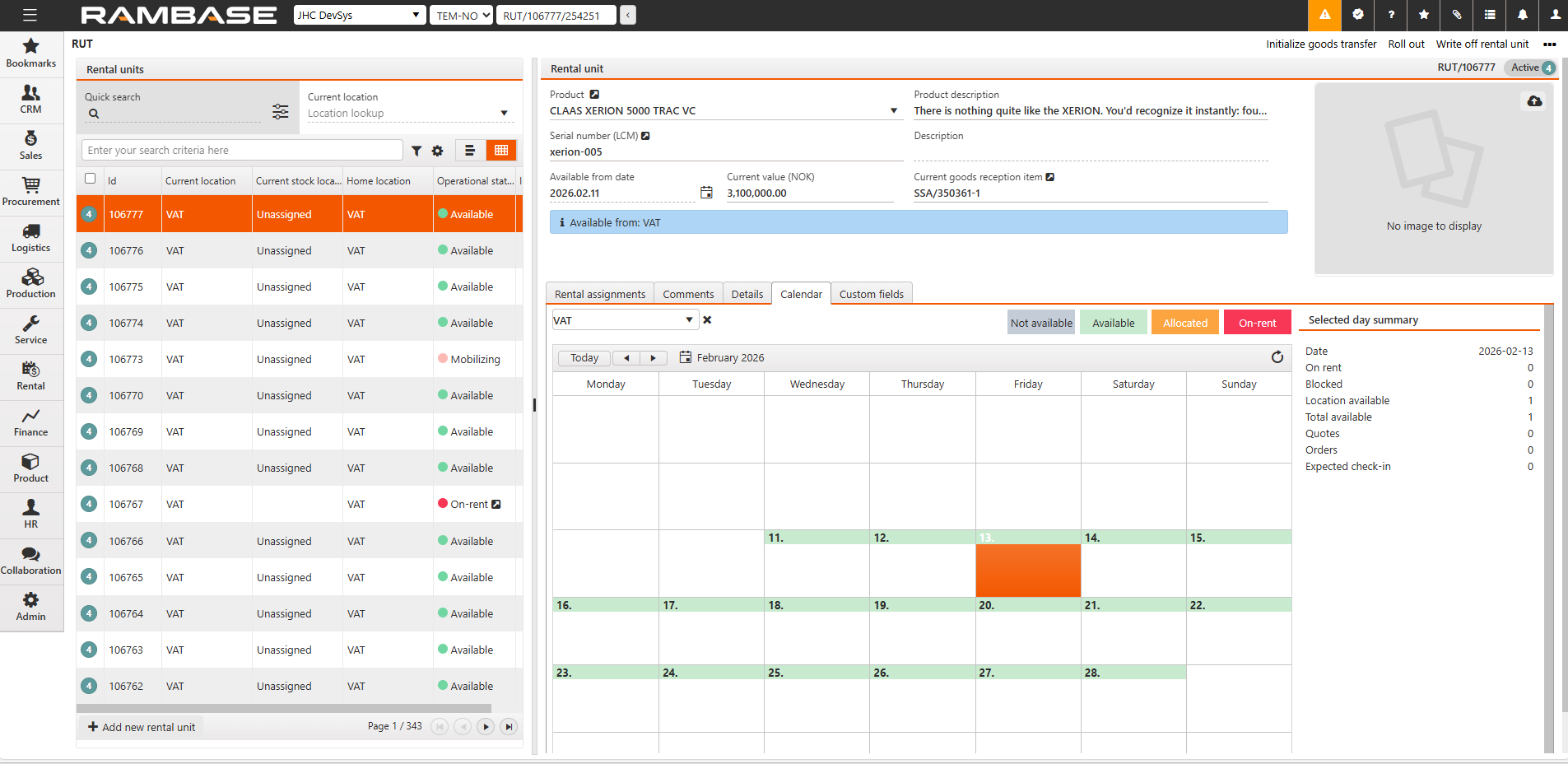Open the HR module
Screen dimensions: 1568x764
click(x=31, y=515)
